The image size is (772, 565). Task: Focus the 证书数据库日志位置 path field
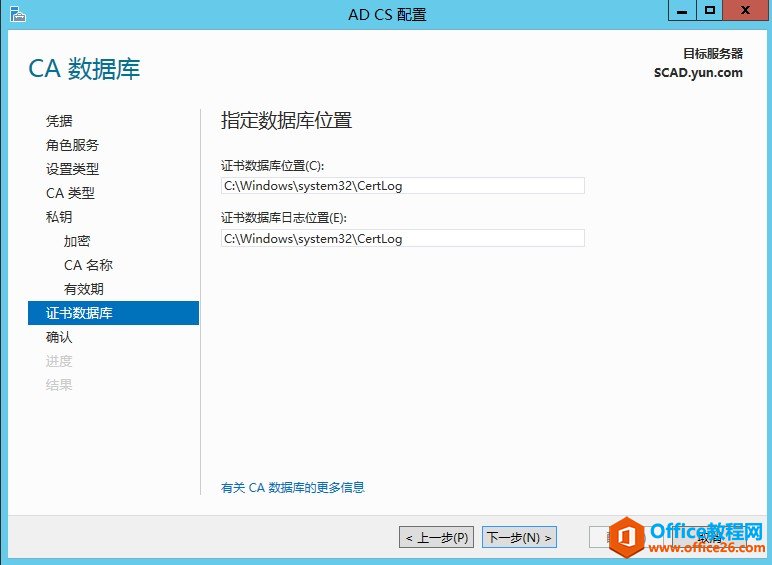[x=402, y=238]
